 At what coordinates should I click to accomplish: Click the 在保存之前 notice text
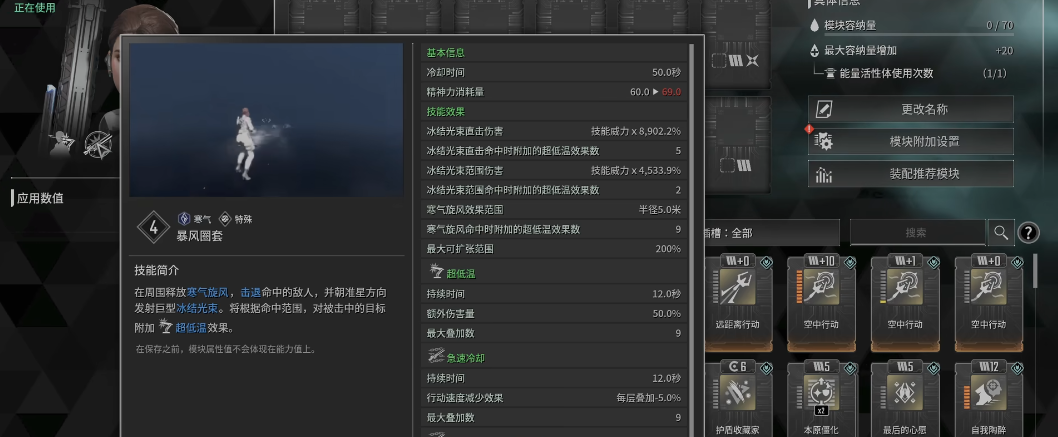tap(226, 349)
